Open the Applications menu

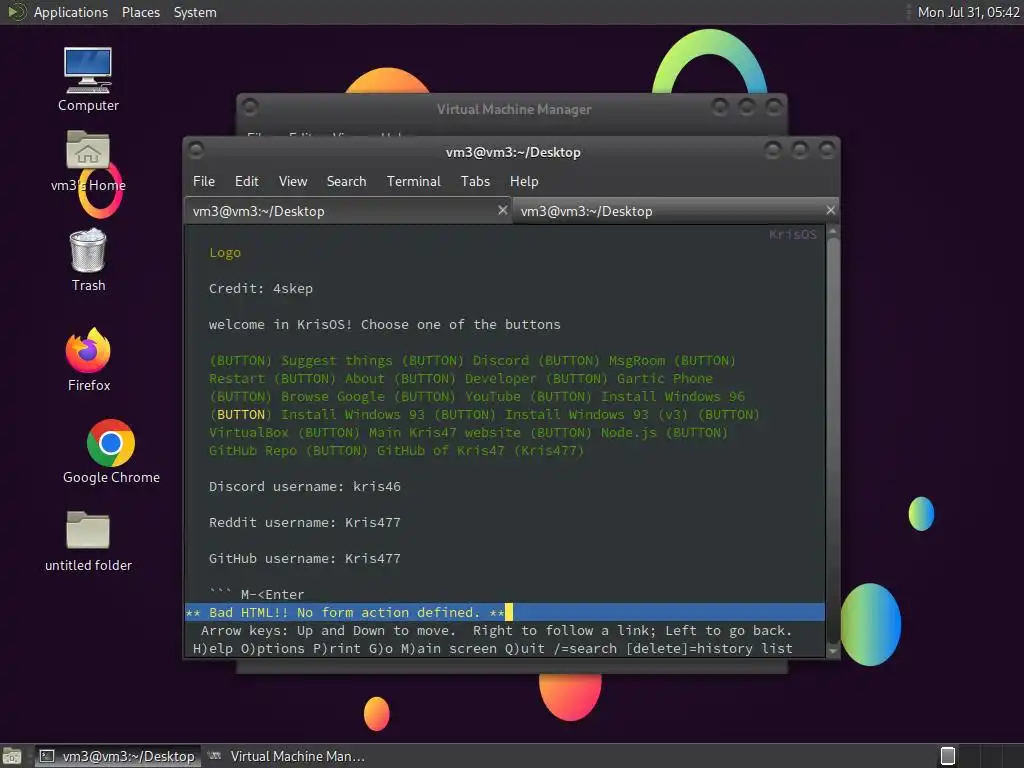pyautogui.click(x=71, y=12)
